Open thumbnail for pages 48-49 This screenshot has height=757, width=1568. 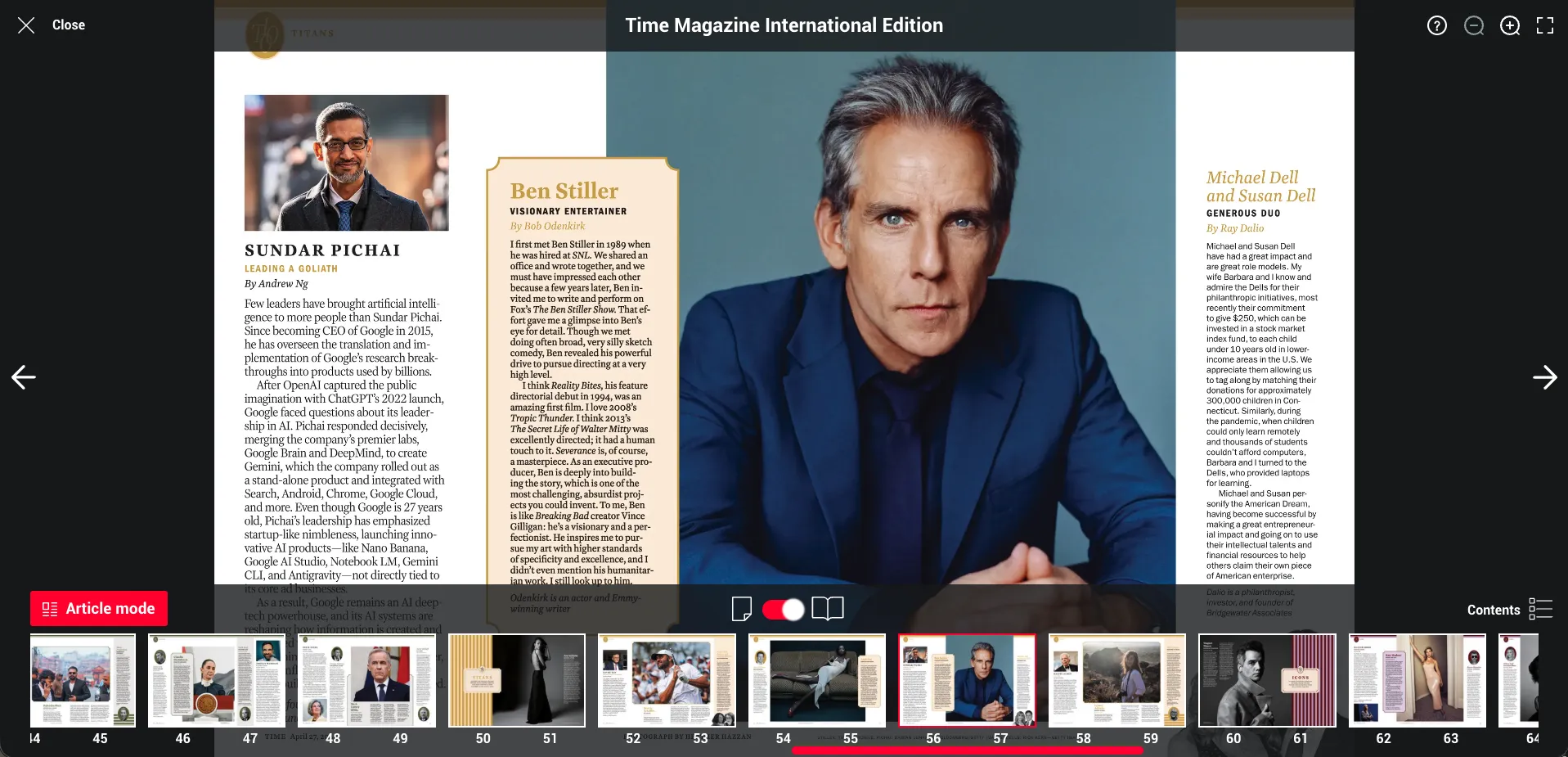pyautogui.click(x=366, y=680)
